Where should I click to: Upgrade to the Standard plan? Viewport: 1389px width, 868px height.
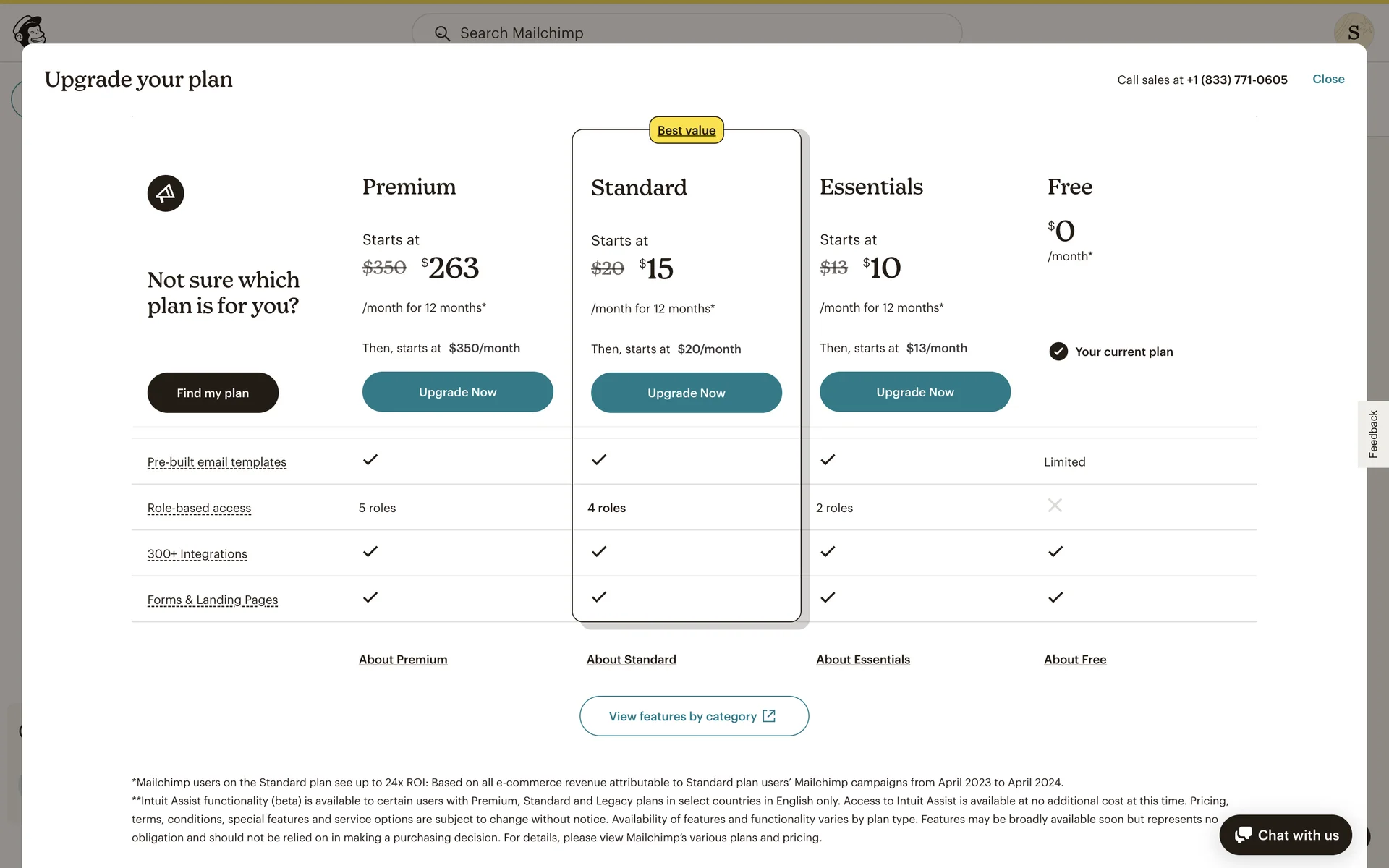(686, 393)
